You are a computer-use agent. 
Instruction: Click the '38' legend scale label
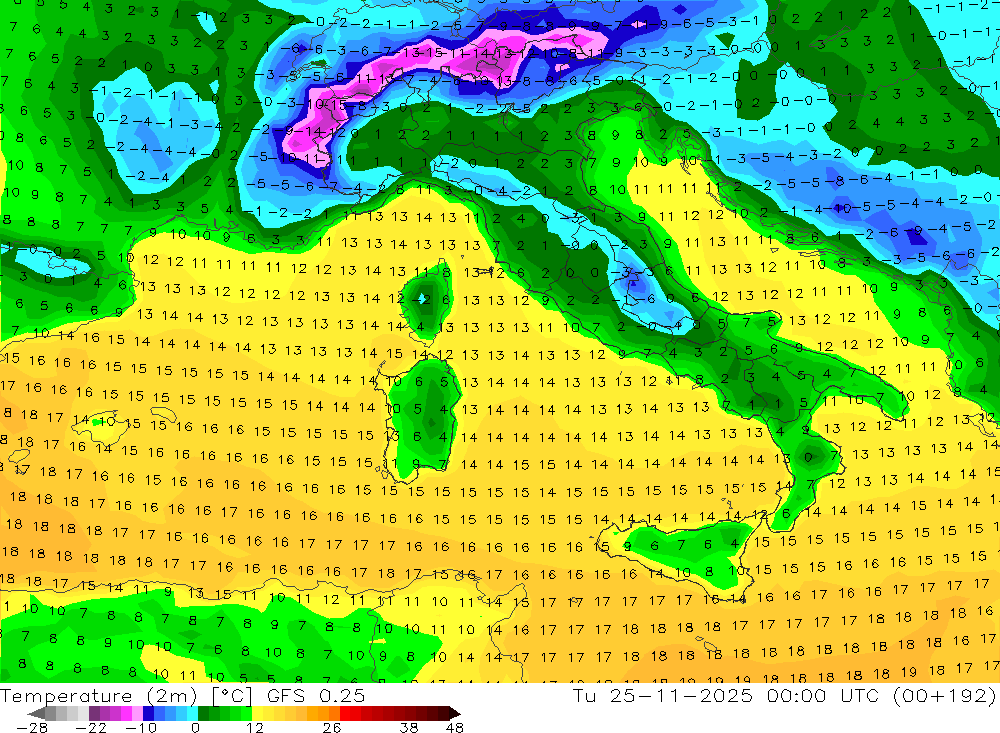pos(409,727)
